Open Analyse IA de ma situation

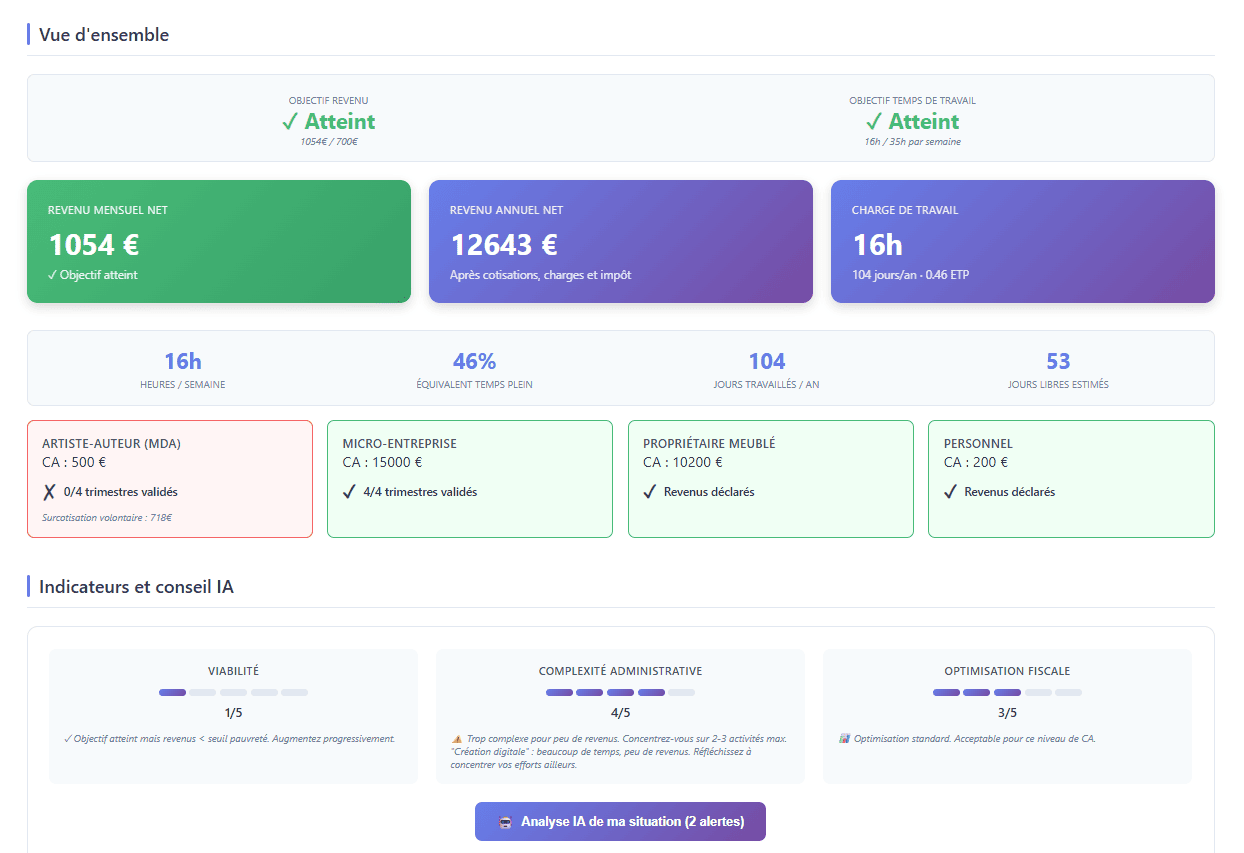pos(620,822)
